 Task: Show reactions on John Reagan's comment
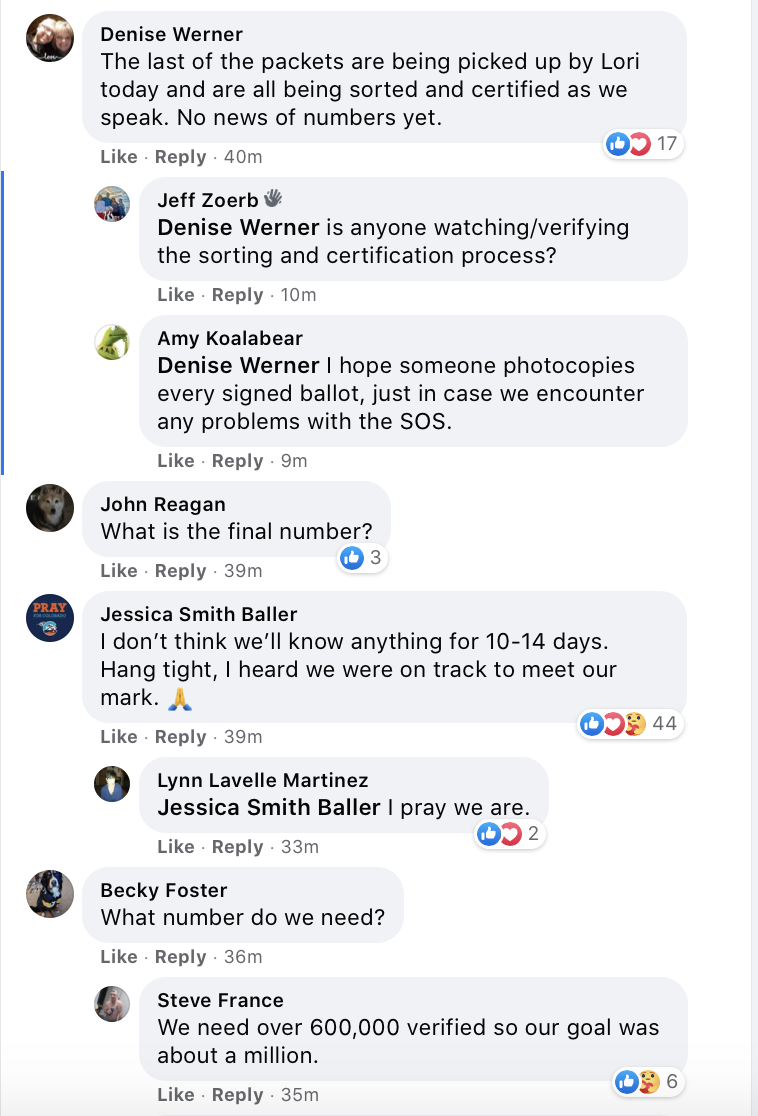tap(361, 558)
